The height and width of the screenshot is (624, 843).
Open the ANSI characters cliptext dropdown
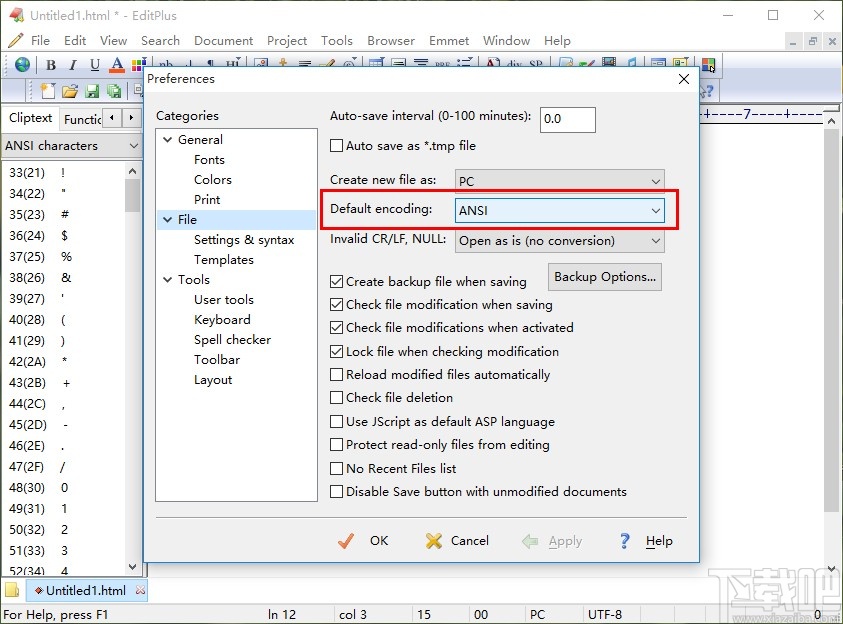click(72, 146)
